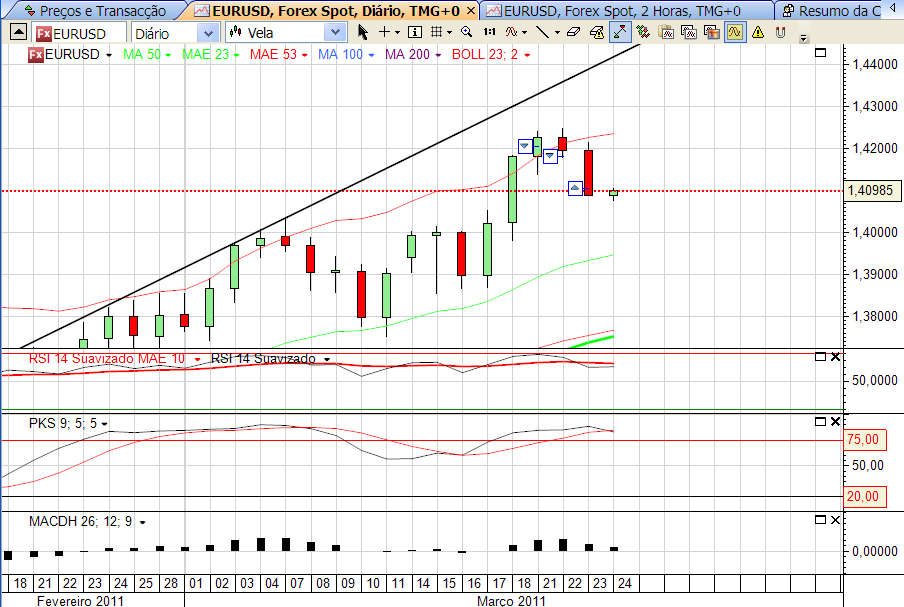
Task: Open the Resumo da C tab
Action: pos(834,11)
